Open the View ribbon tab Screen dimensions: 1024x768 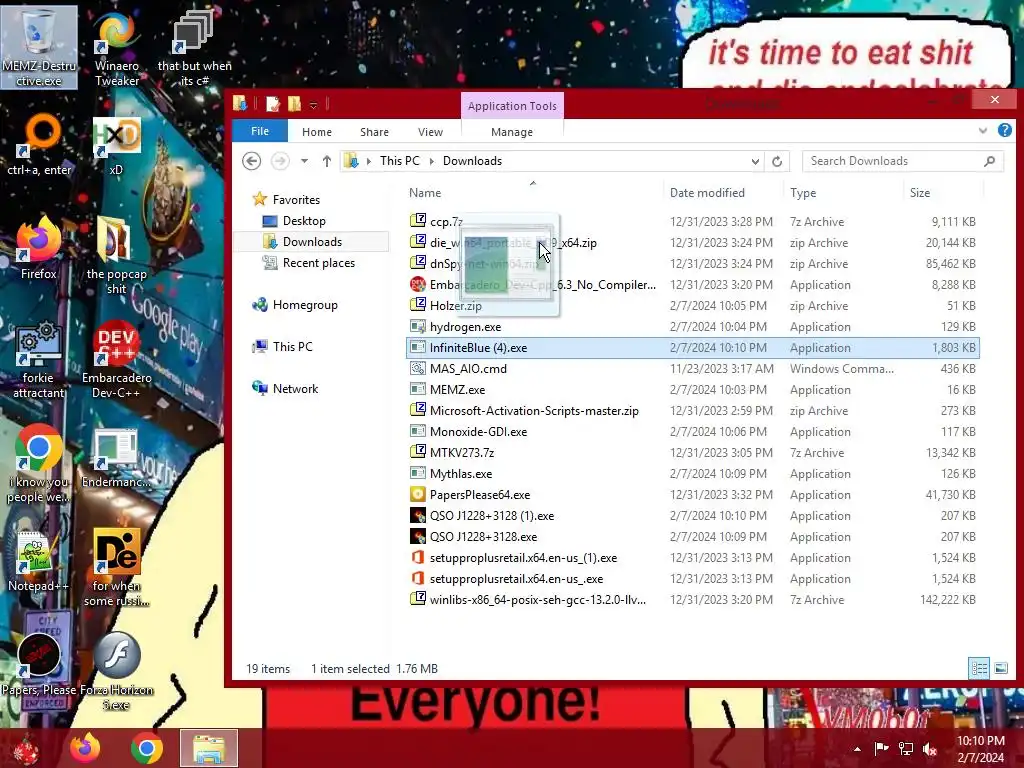430,132
